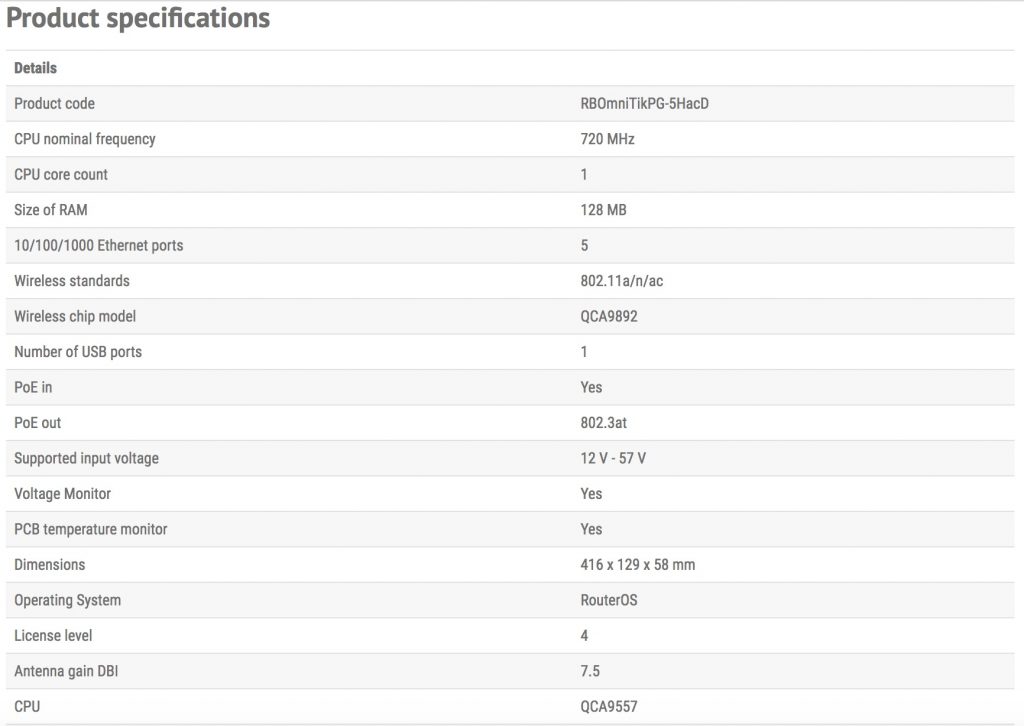Click the 720 MHz value
This screenshot has height=726, width=1024.
click(x=607, y=139)
